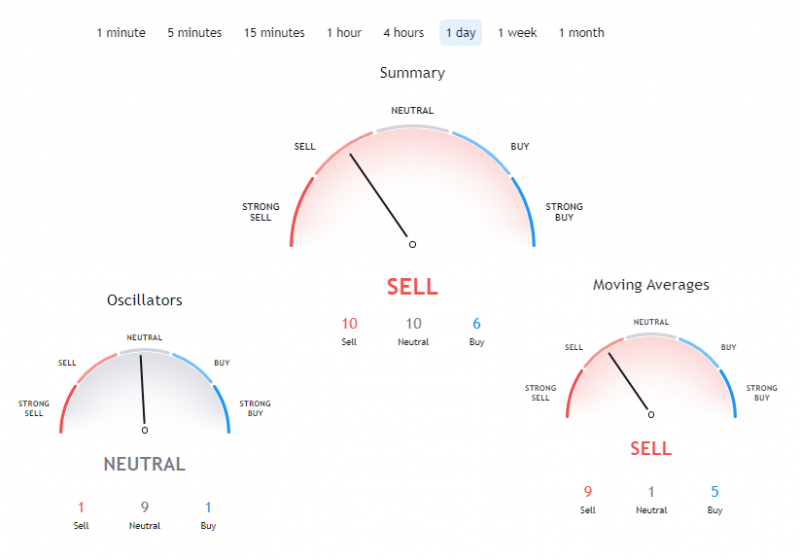Image resolution: width=800 pixels, height=560 pixels.
Task: Click the Oscillators gauge needle
Action: coord(143,390)
